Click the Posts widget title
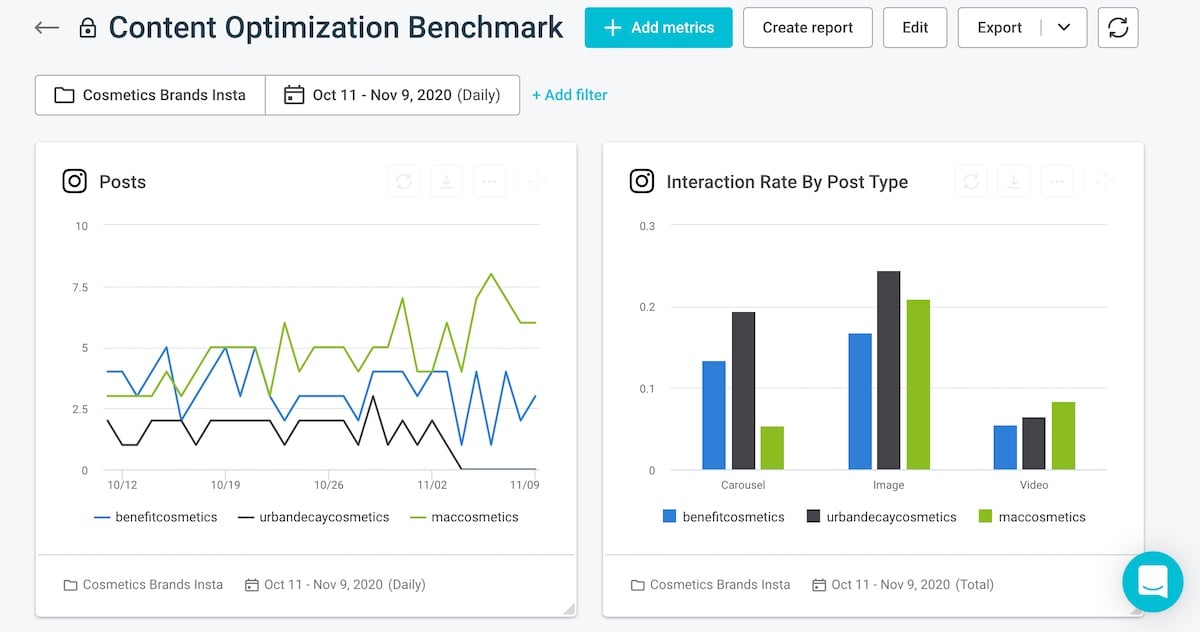 coord(122,182)
